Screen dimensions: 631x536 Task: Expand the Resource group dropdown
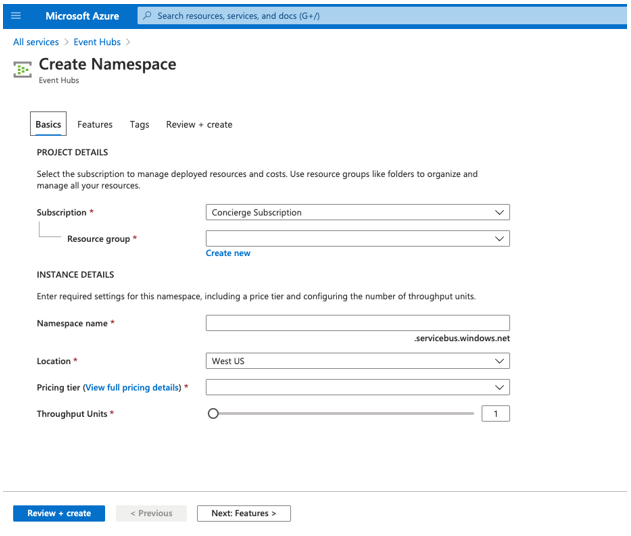[357, 239]
